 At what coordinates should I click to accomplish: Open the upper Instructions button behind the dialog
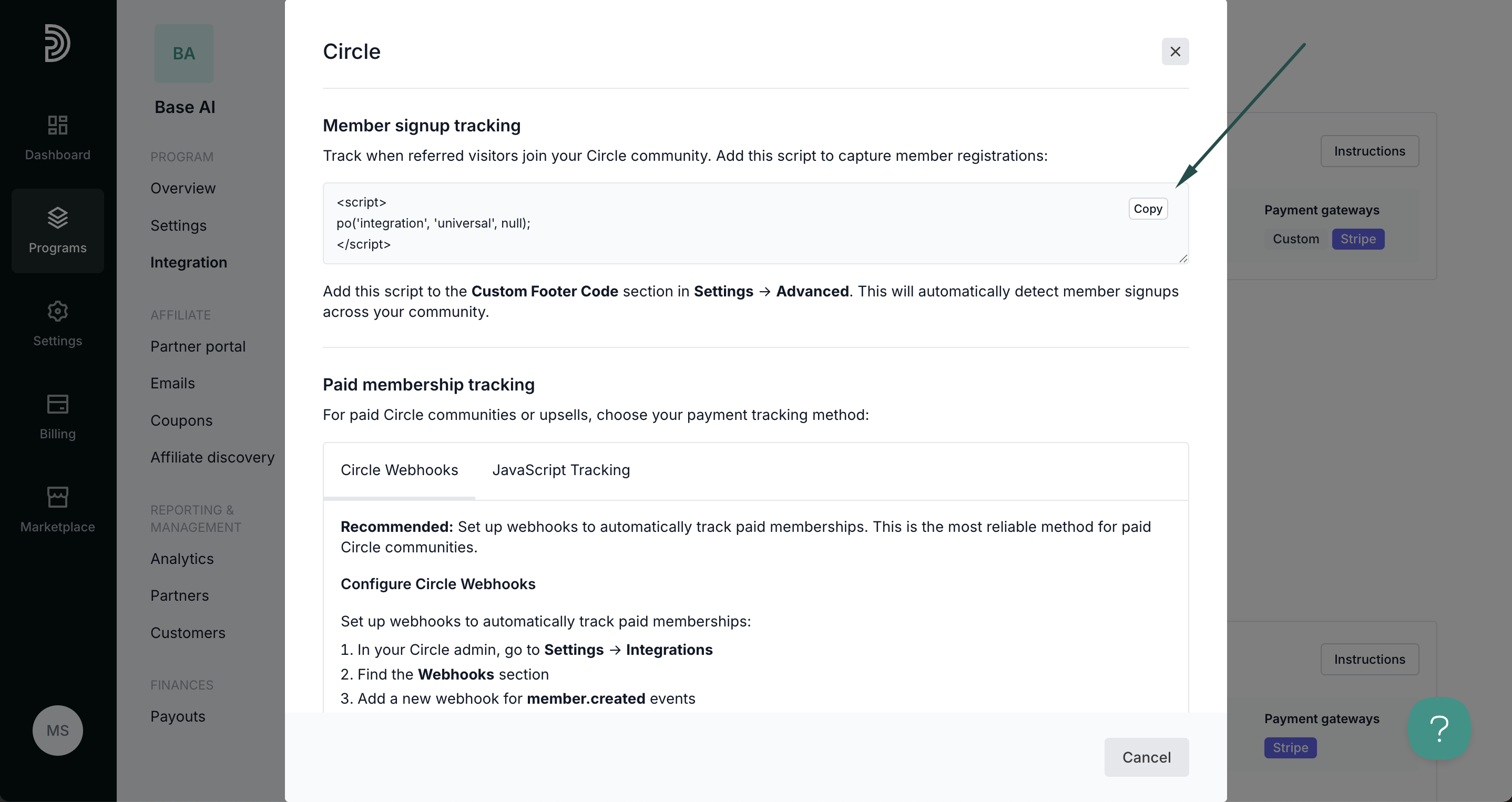click(1370, 151)
